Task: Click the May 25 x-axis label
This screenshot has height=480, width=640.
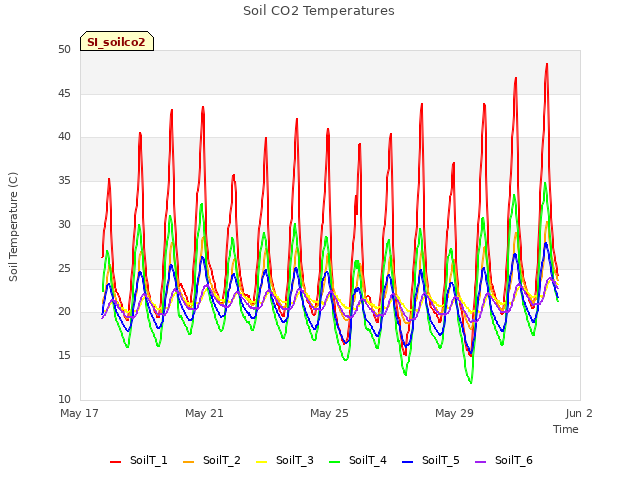Action: [329, 413]
